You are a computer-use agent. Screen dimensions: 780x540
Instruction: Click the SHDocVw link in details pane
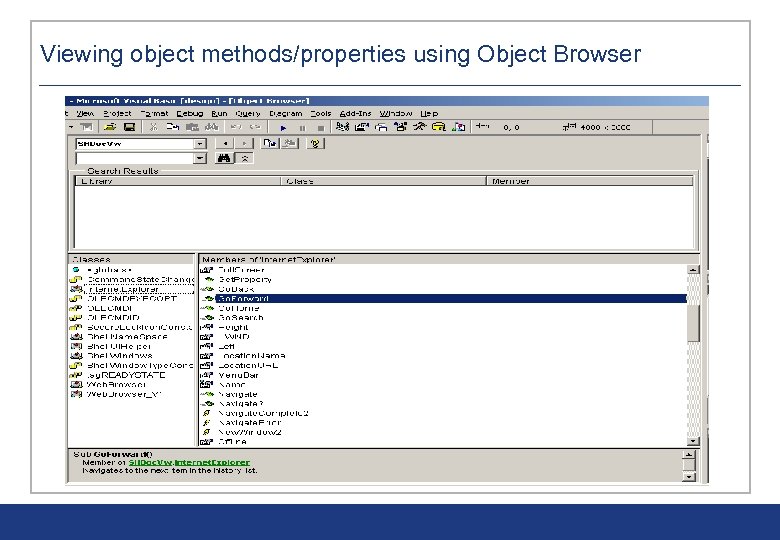pos(151,462)
